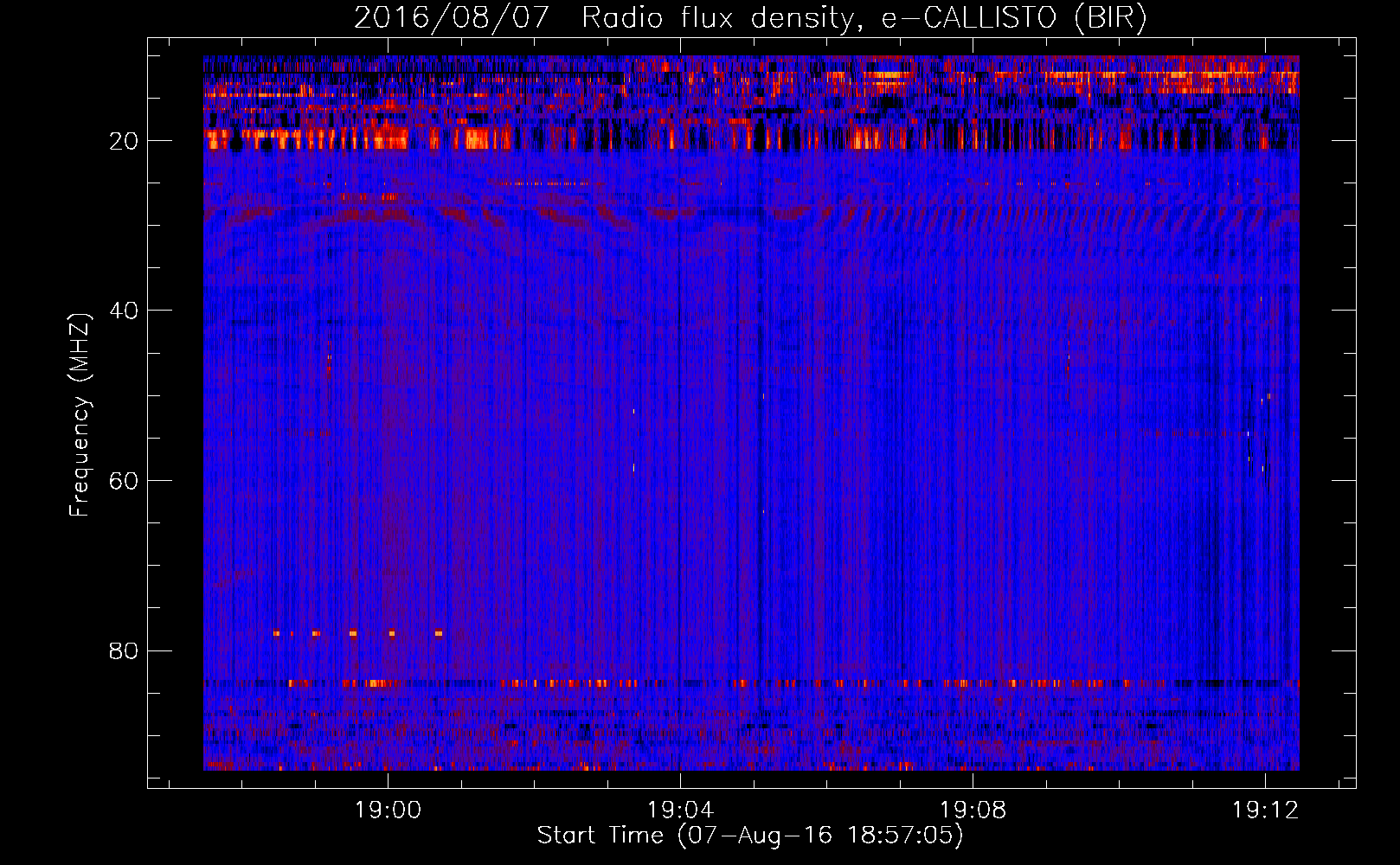This screenshot has width=1400, height=865.
Task: Click the '60' frequency tick label
Action: coord(125,481)
